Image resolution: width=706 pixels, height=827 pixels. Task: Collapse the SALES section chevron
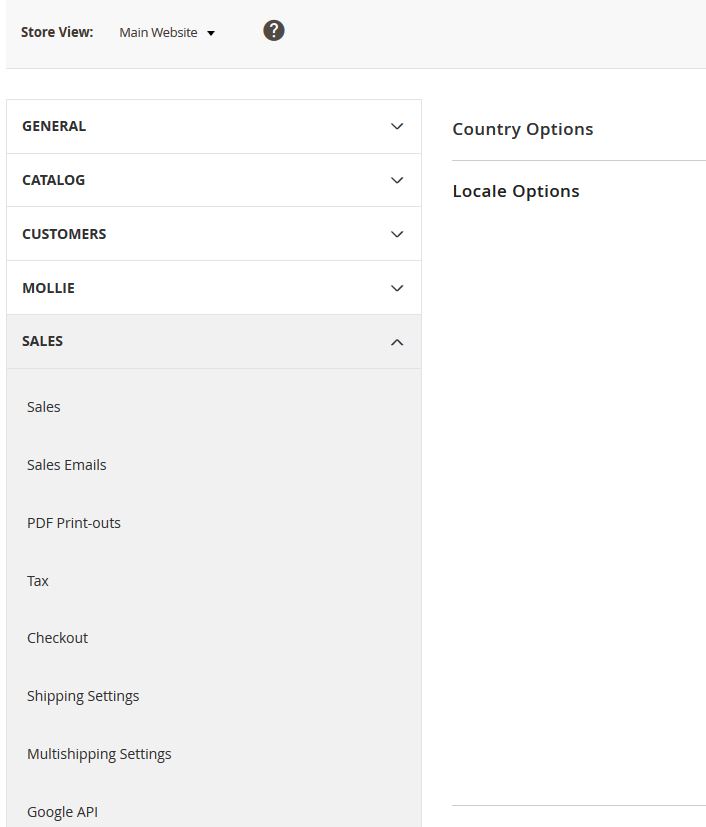397,341
